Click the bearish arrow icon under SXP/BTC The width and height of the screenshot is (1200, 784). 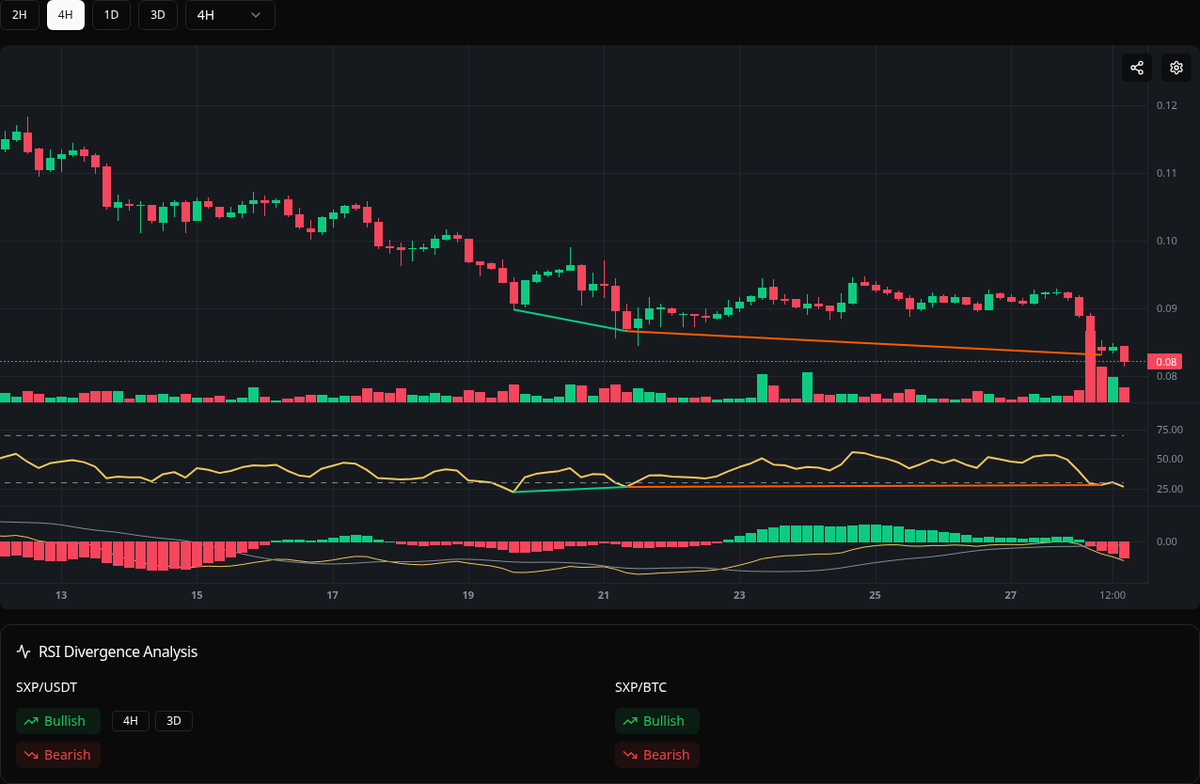(x=630, y=755)
